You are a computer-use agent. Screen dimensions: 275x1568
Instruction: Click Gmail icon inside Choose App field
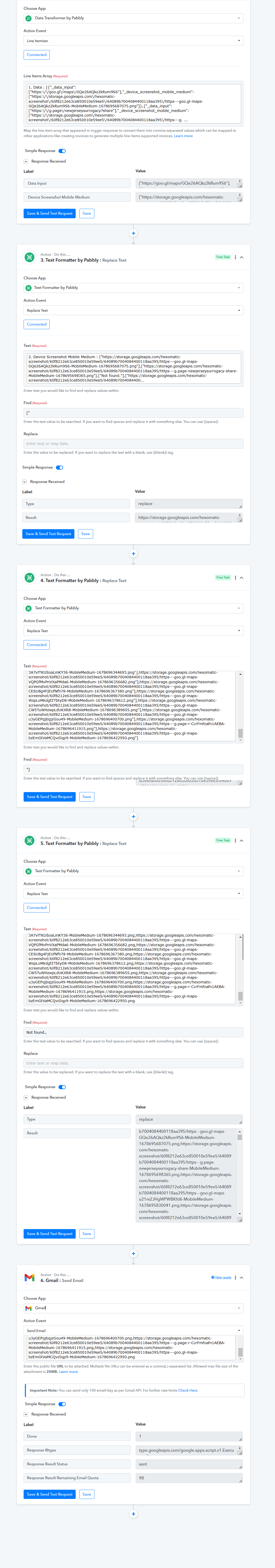pyautogui.click(x=28, y=1308)
